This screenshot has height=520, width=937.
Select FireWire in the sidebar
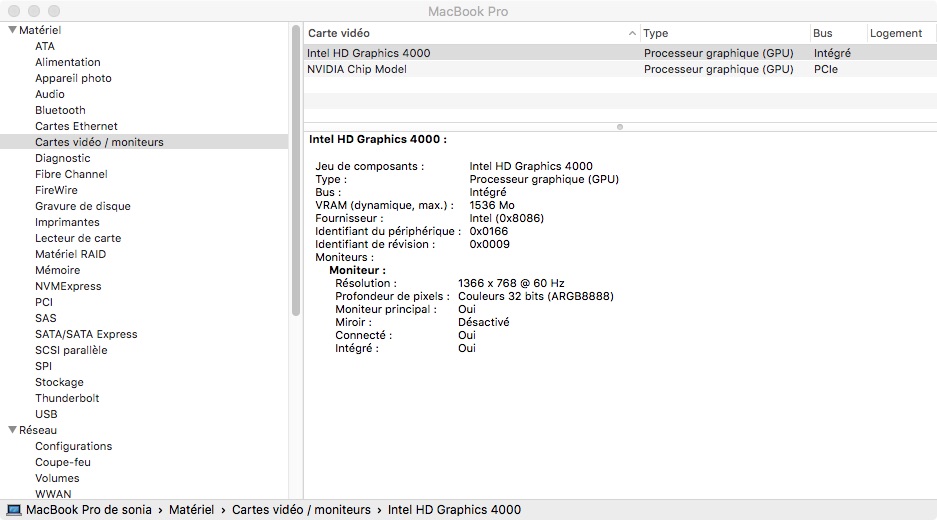(56, 190)
